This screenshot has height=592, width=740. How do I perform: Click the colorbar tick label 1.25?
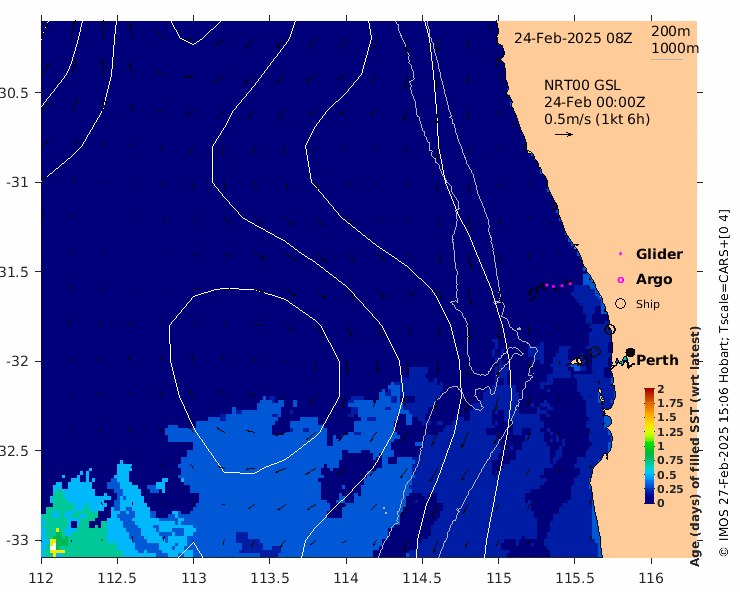tap(670, 432)
